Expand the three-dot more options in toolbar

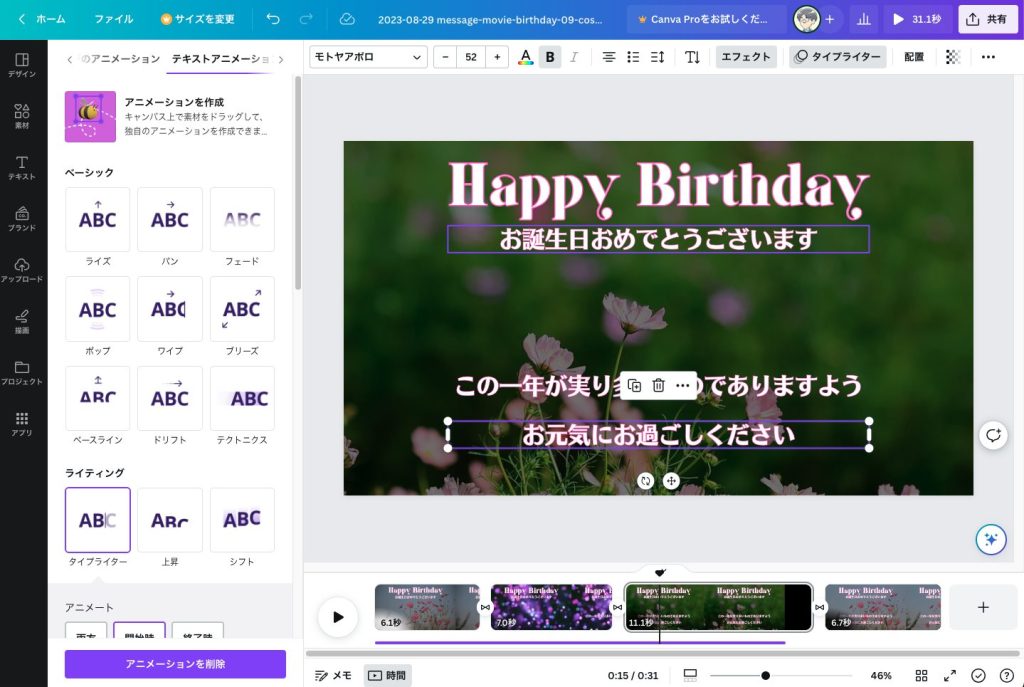point(988,57)
